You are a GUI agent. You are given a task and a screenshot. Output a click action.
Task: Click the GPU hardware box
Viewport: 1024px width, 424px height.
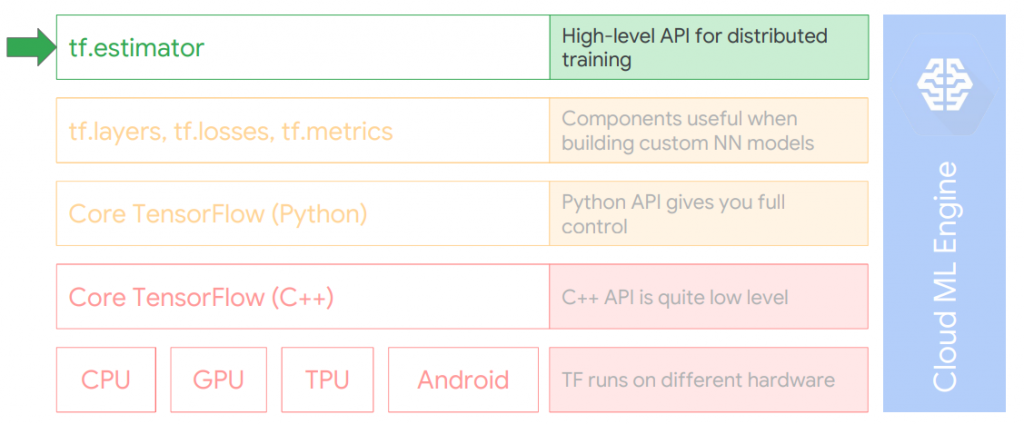pyautogui.click(x=219, y=380)
